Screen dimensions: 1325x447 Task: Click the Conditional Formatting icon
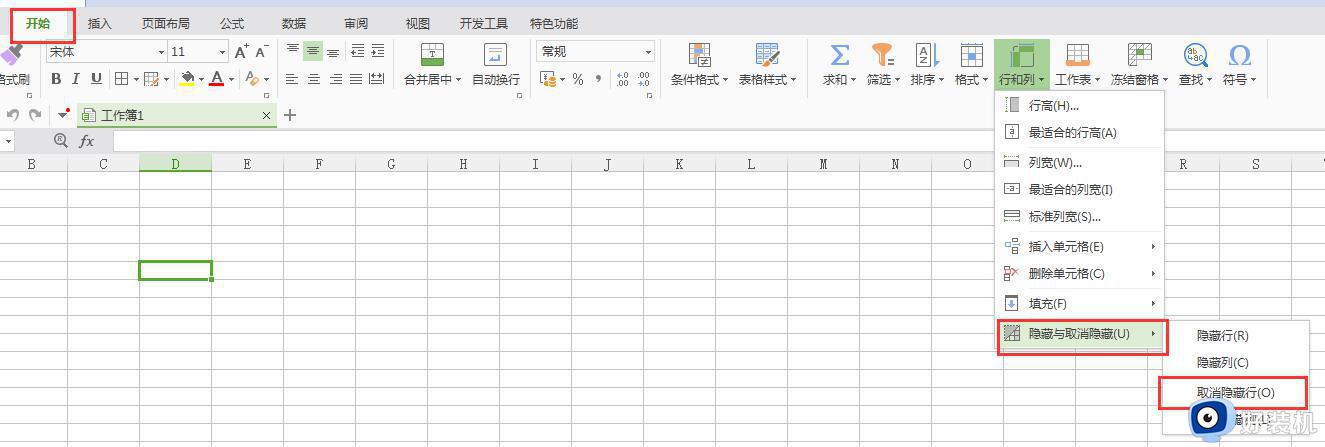coord(700,55)
